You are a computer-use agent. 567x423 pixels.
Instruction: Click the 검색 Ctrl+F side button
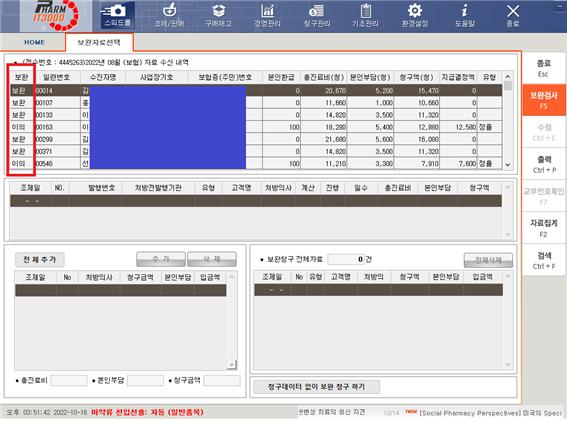point(543,260)
